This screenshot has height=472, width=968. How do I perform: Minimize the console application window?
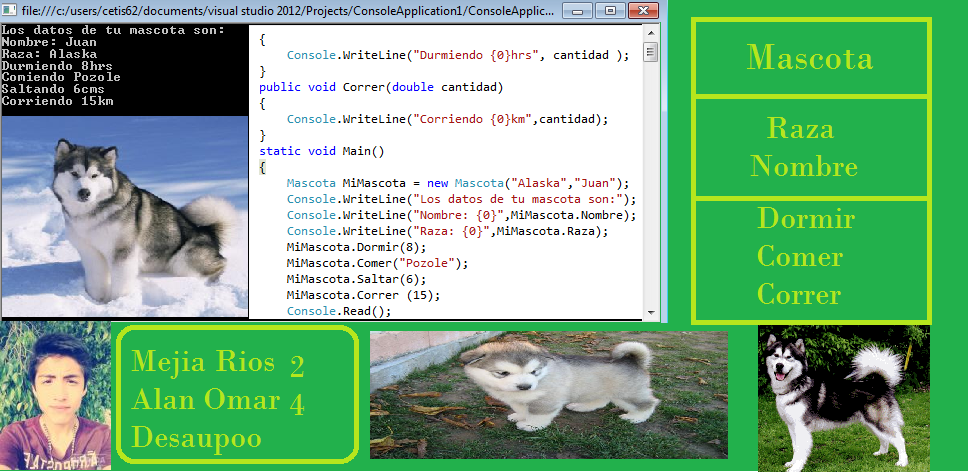coord(578,10)
